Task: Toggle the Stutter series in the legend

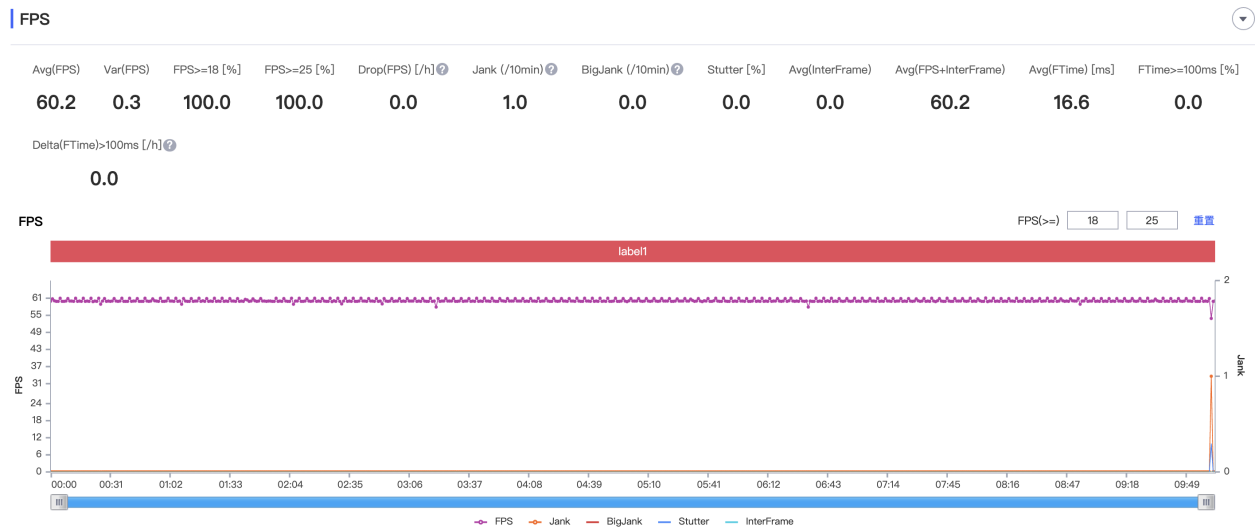Action: tap(681, 521)
